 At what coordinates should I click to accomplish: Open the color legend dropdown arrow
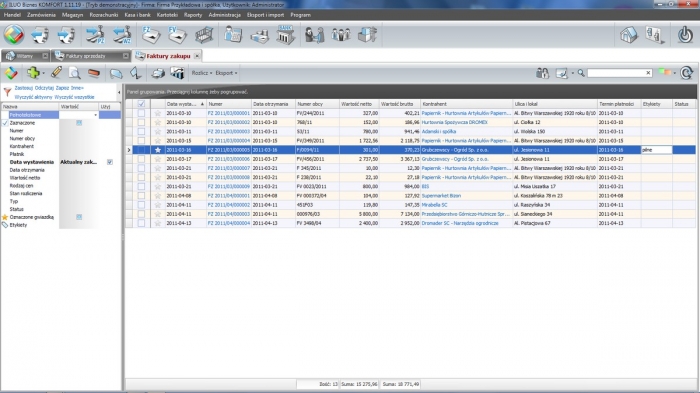[674, 73]
